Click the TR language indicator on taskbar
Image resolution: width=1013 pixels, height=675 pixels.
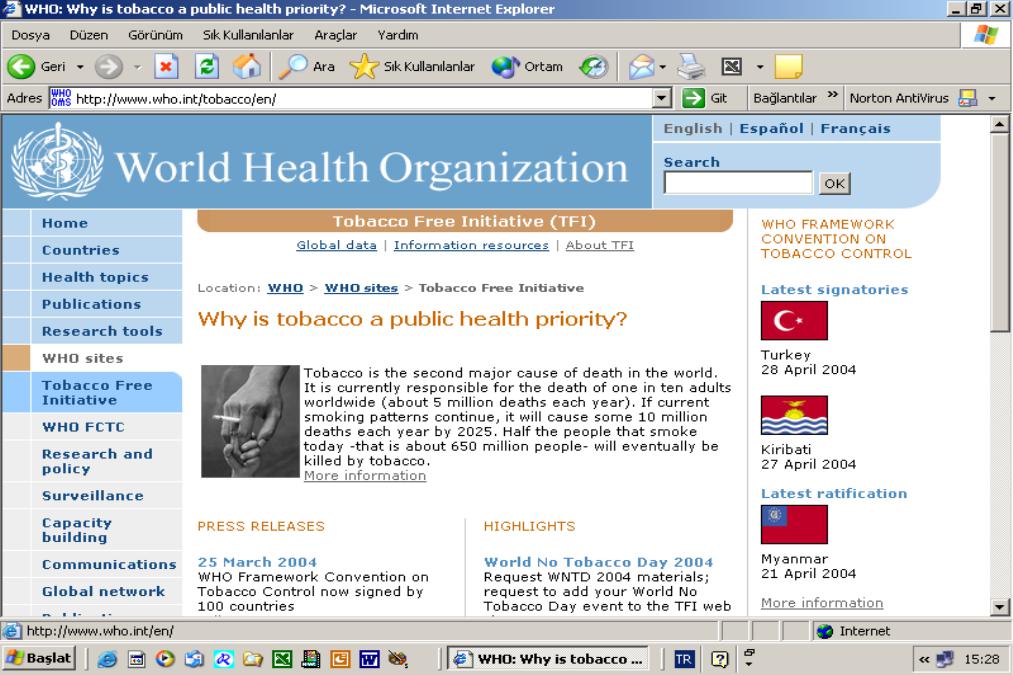[684, 659]
